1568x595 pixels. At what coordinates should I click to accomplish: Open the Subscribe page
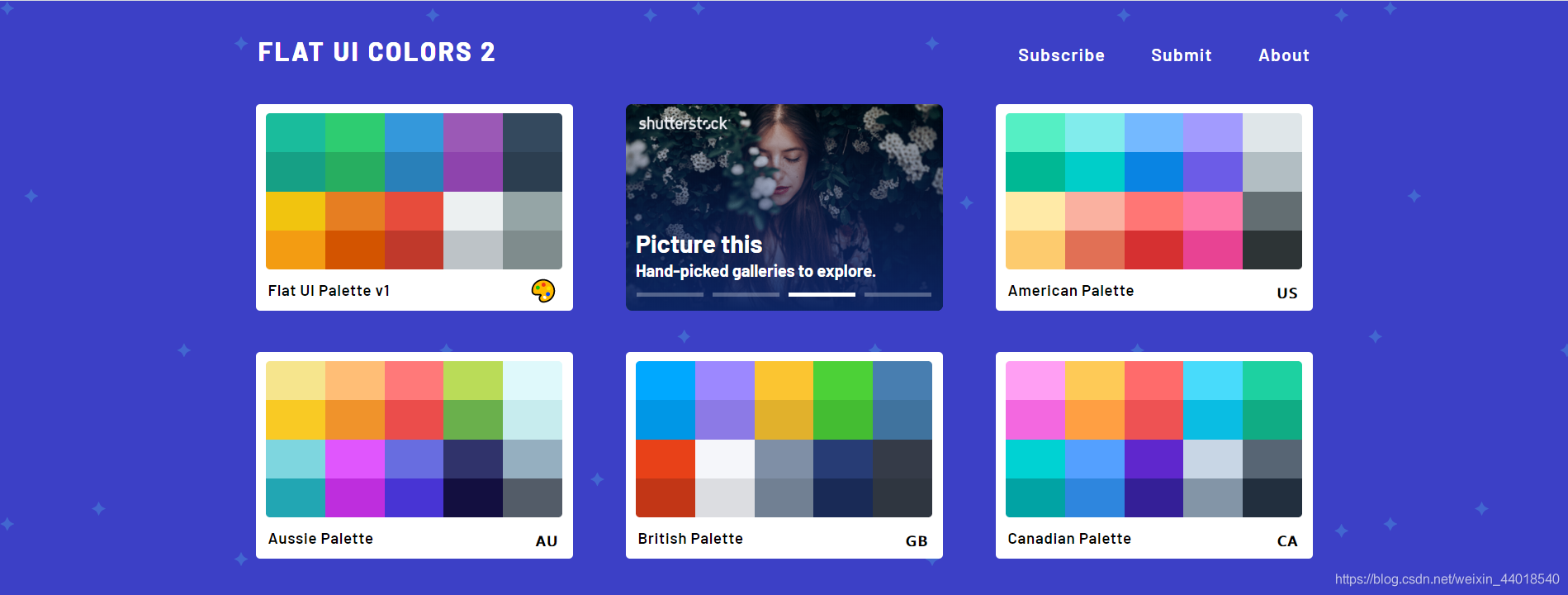(1061, 55)
